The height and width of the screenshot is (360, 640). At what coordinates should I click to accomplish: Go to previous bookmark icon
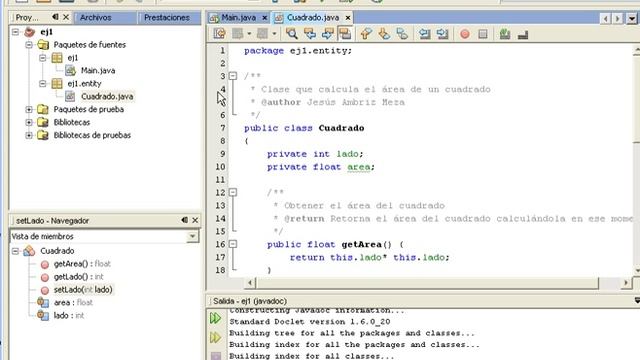(x=366, y=34)
